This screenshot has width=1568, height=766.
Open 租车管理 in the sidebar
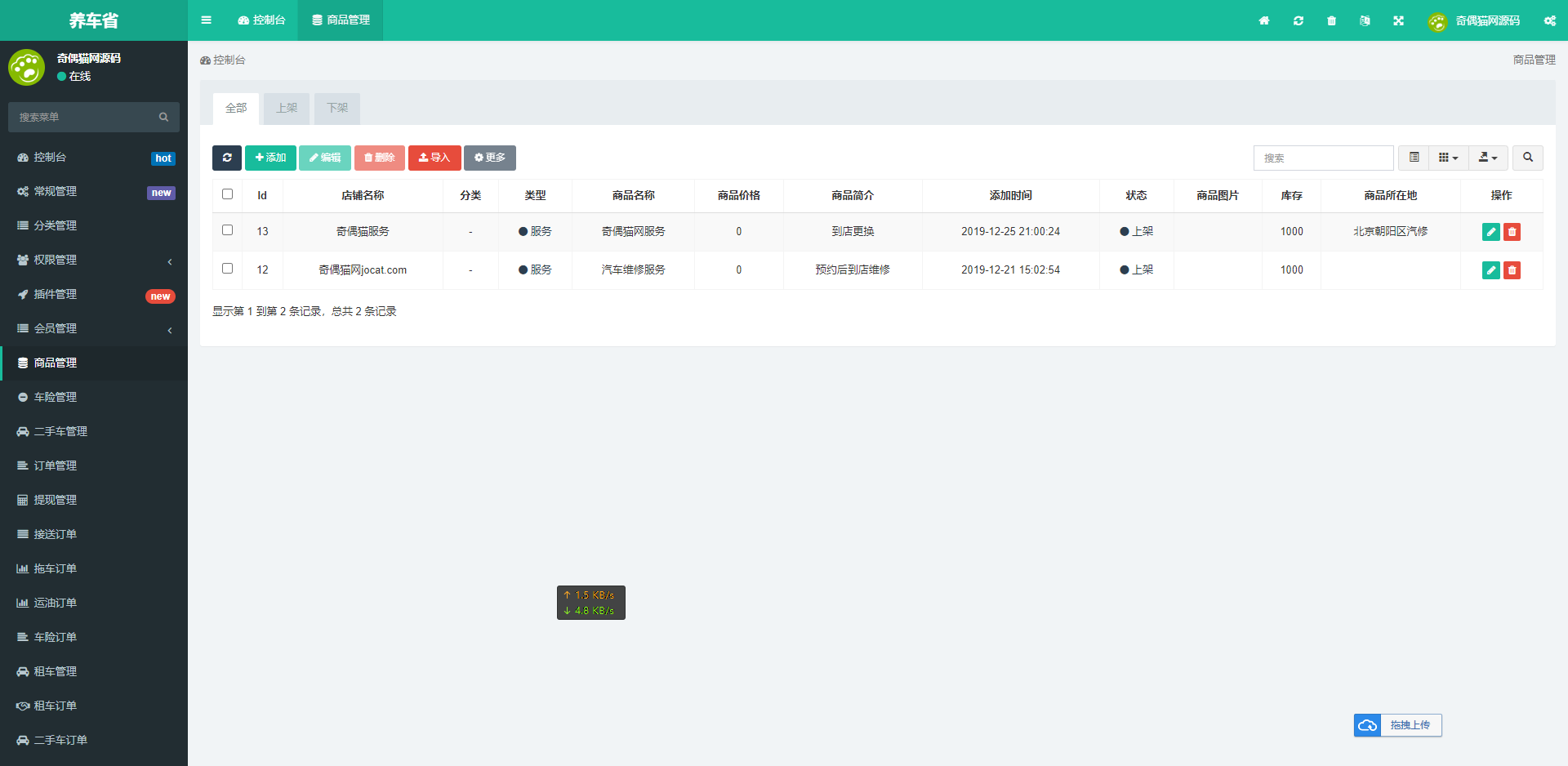[94, 671]
